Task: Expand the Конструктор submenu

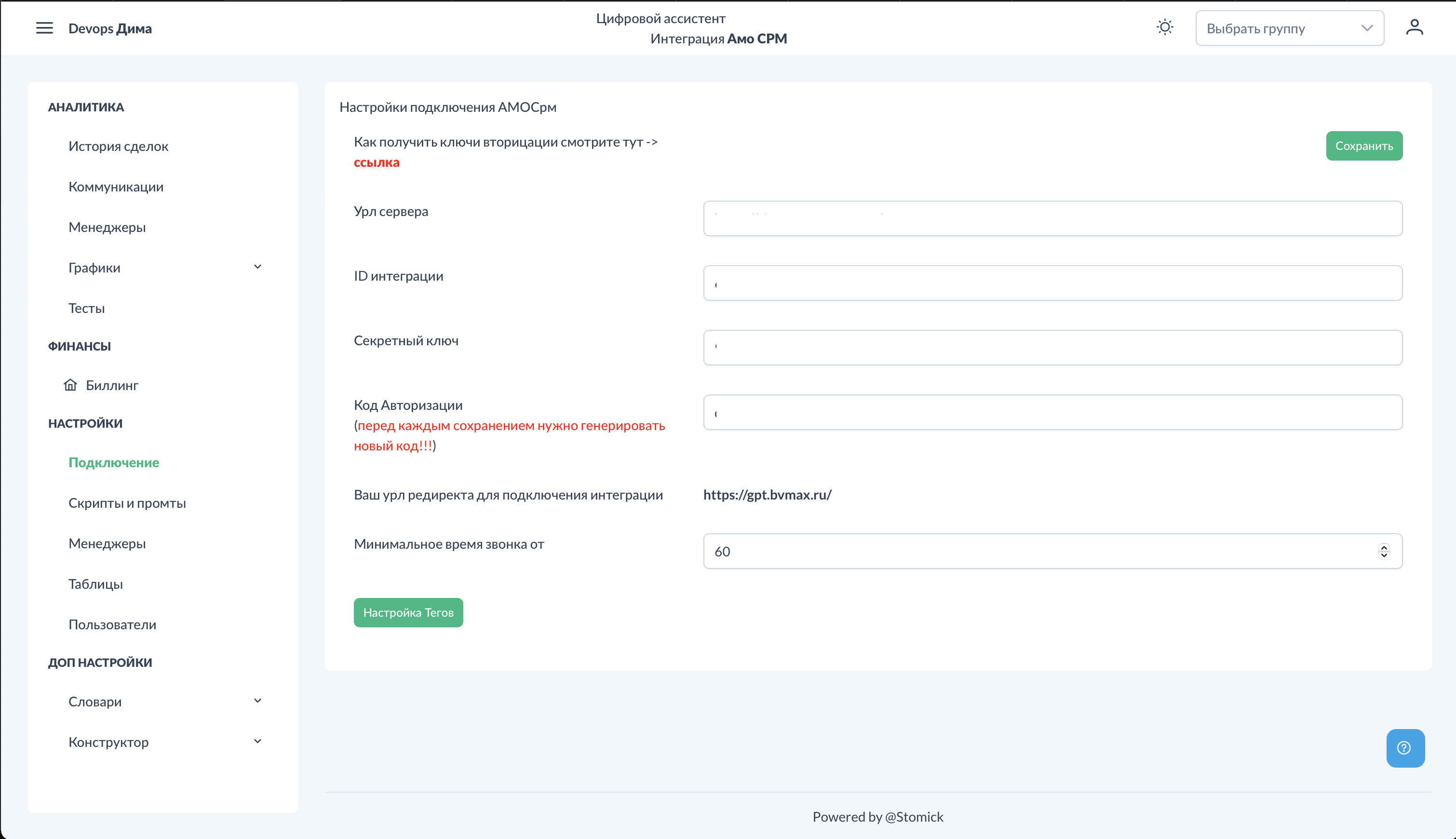Action: tap(257, 741)
